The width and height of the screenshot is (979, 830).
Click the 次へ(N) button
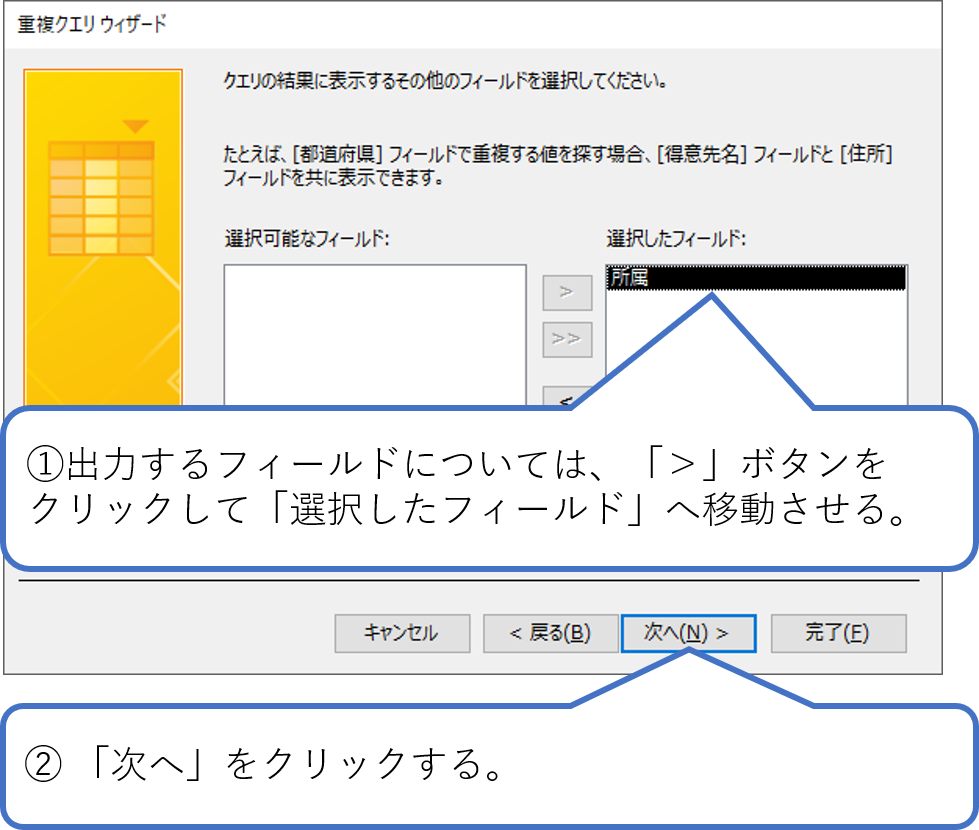(x=688, y=633)
